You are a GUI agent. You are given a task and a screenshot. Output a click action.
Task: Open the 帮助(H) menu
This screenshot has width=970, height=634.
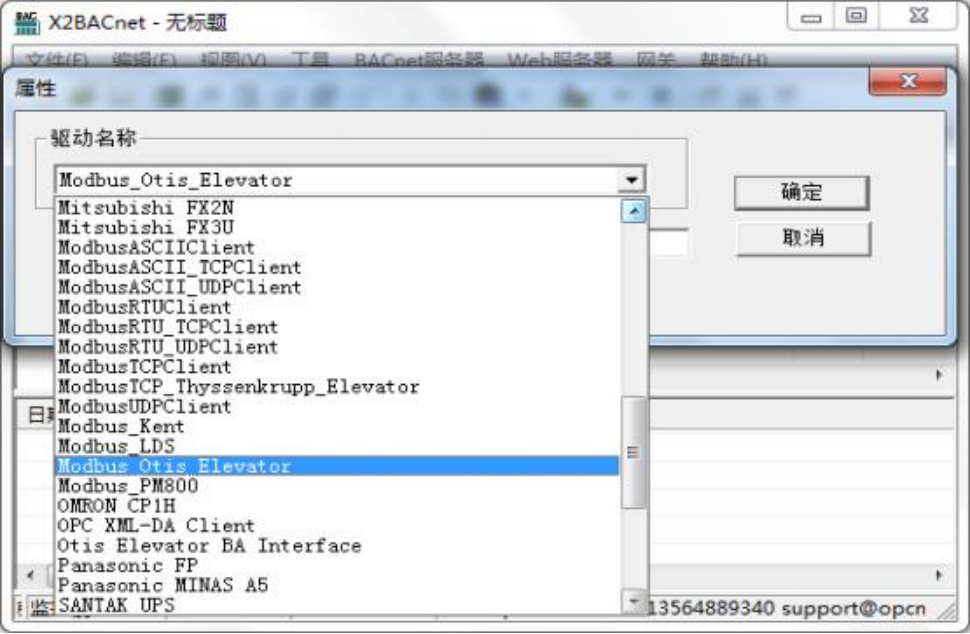733,60
